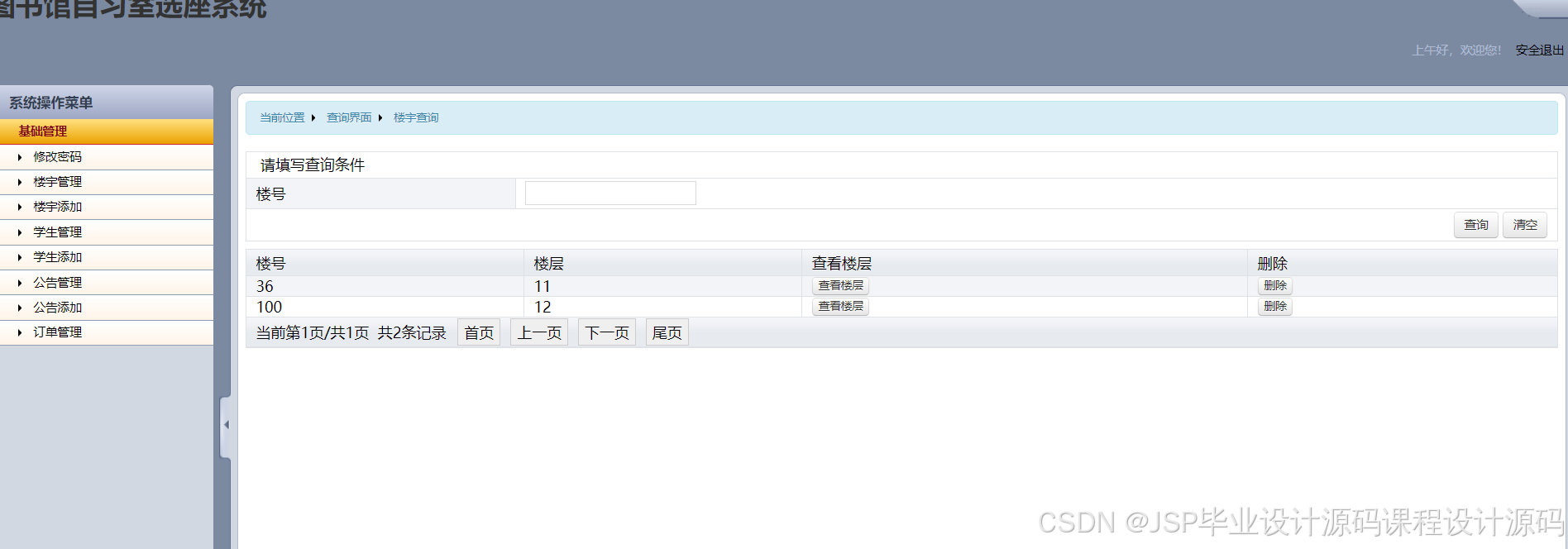Click the arrow icon beside 公告管理
The width and height of the screenshot is (1568, 549).
click(20, 283)
